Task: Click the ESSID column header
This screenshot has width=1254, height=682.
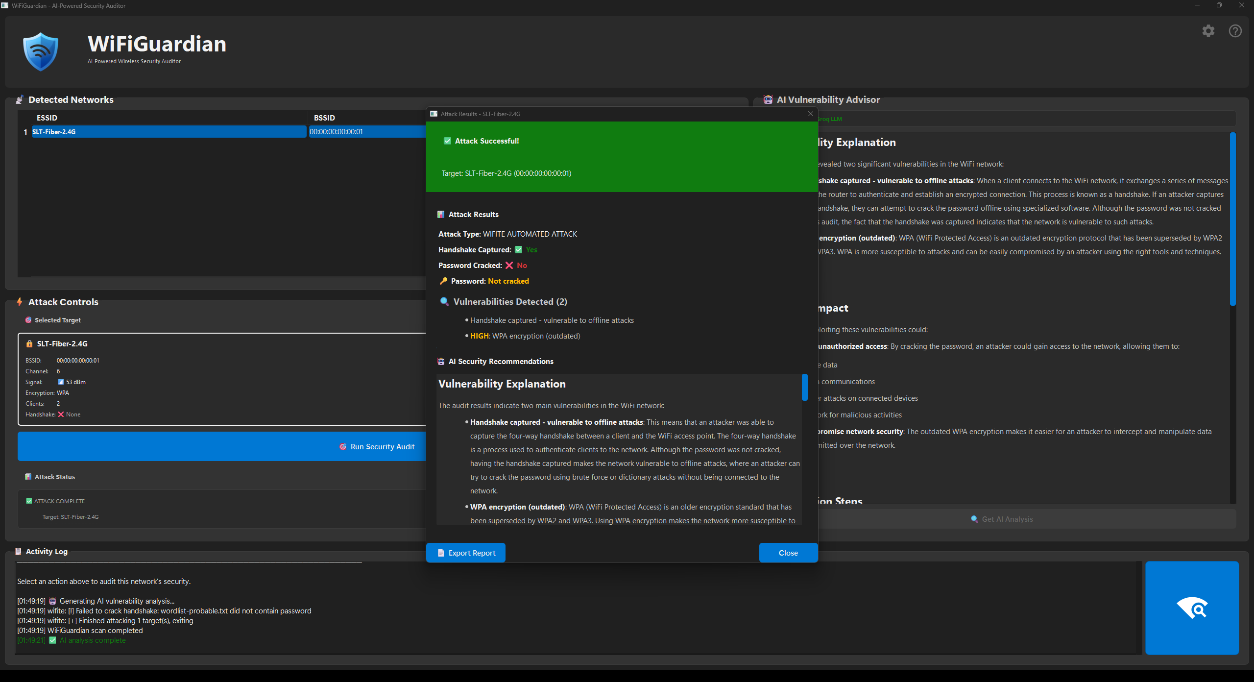Action: (x=47, y=118)
